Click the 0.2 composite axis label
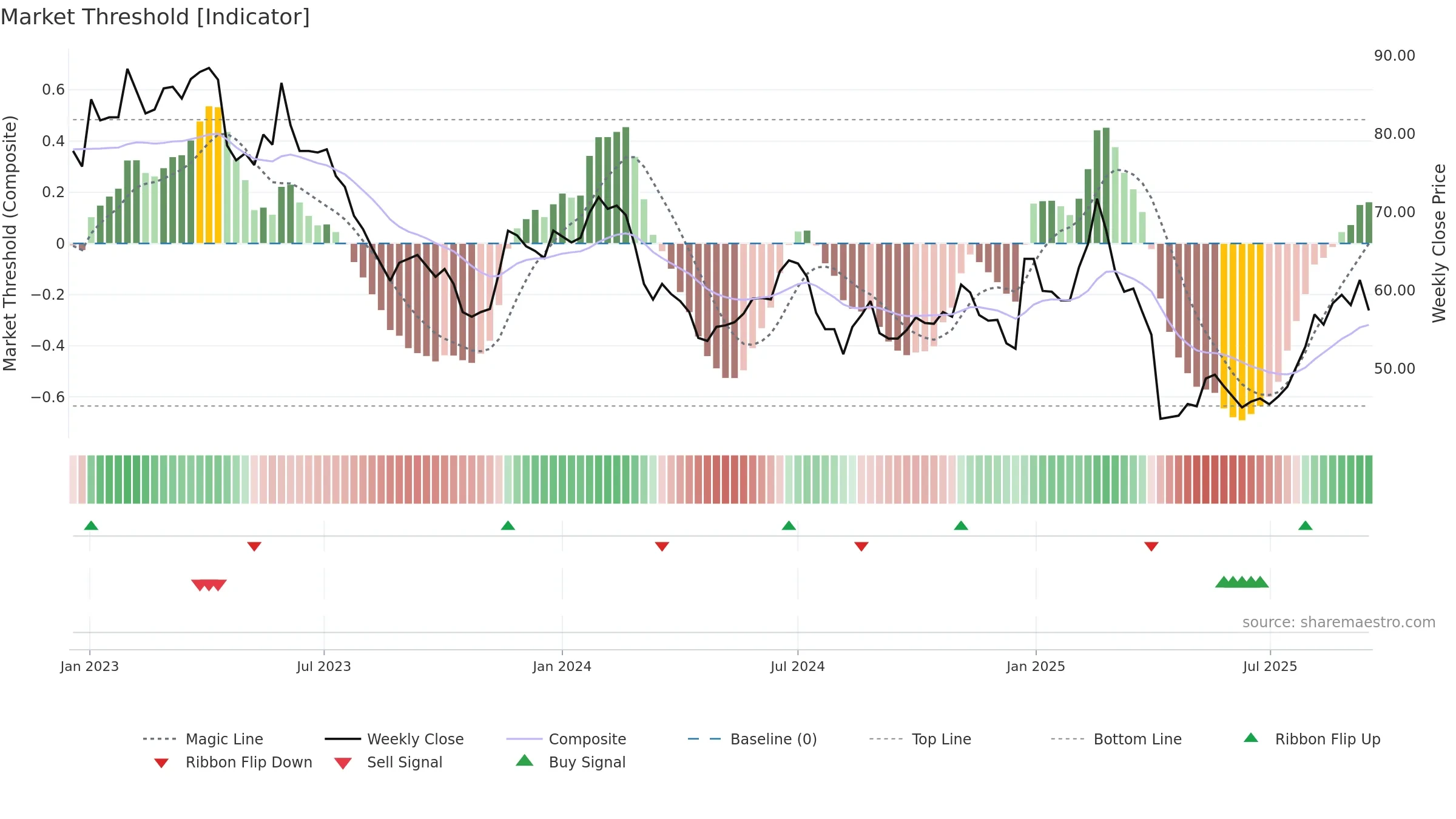The height and width of the screenshot is (819, 1456). (53, 192)
